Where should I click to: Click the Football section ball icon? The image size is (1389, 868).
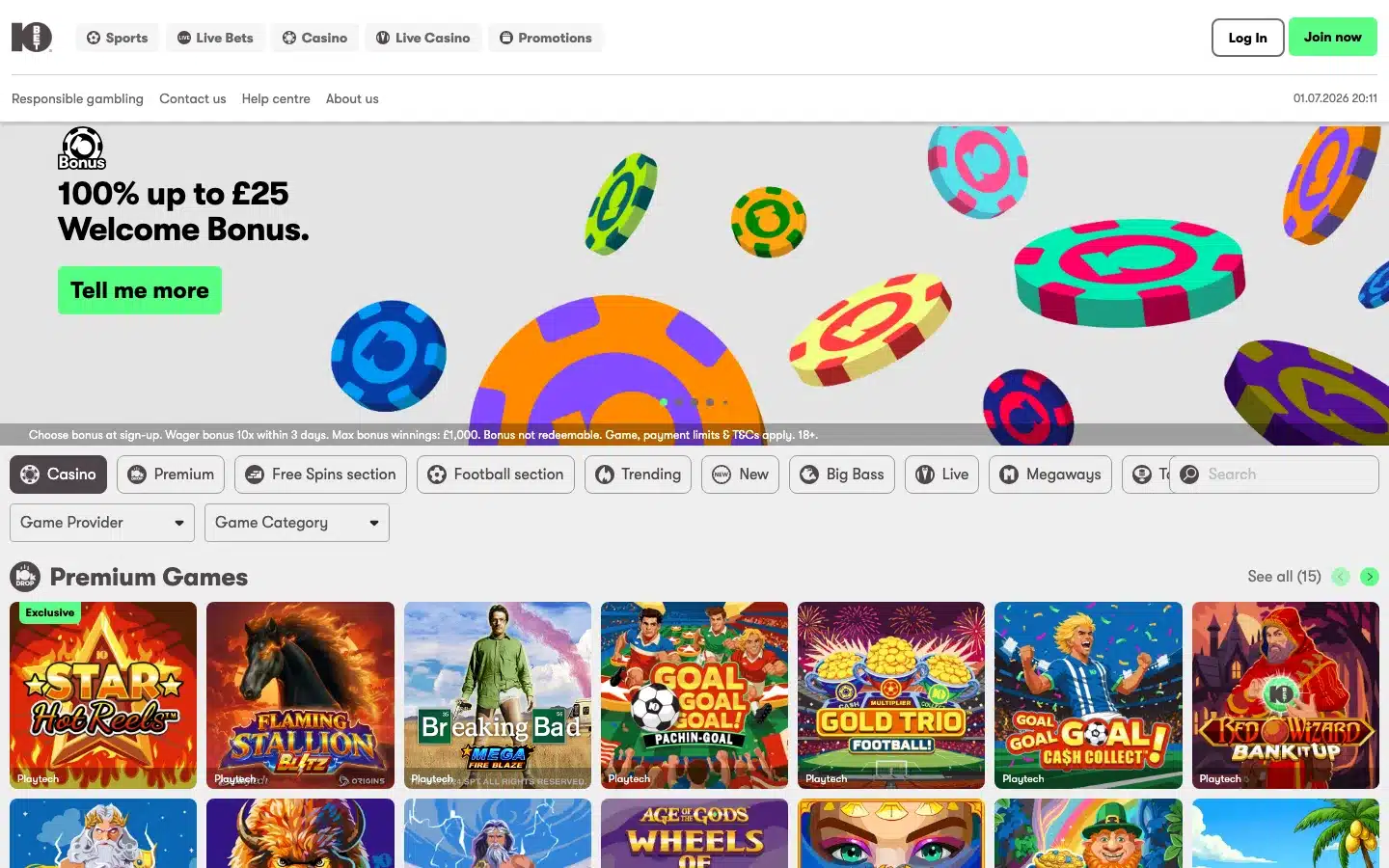[x=437, y=475]
